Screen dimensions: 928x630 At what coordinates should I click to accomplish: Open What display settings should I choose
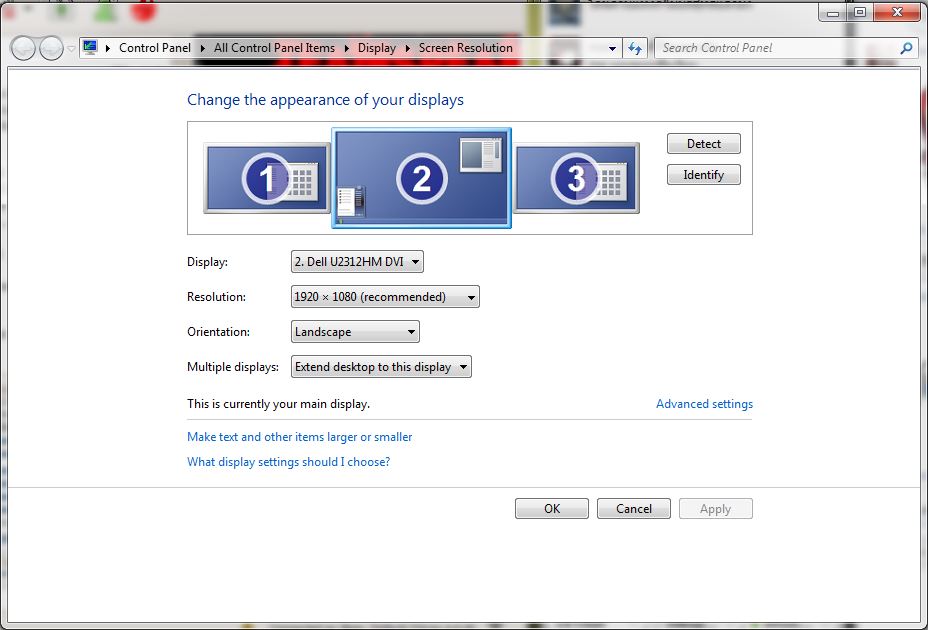[289, 462]
